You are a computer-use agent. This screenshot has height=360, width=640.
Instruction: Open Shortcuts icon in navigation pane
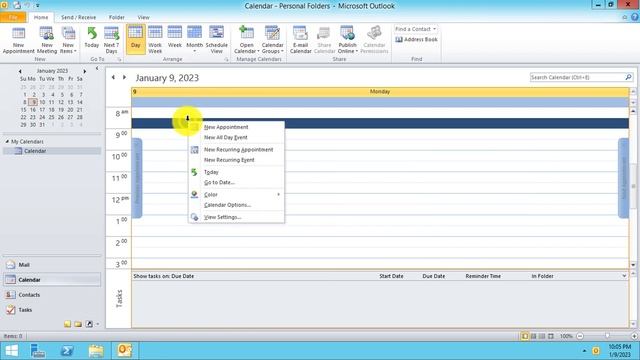[x=89, y=324]
